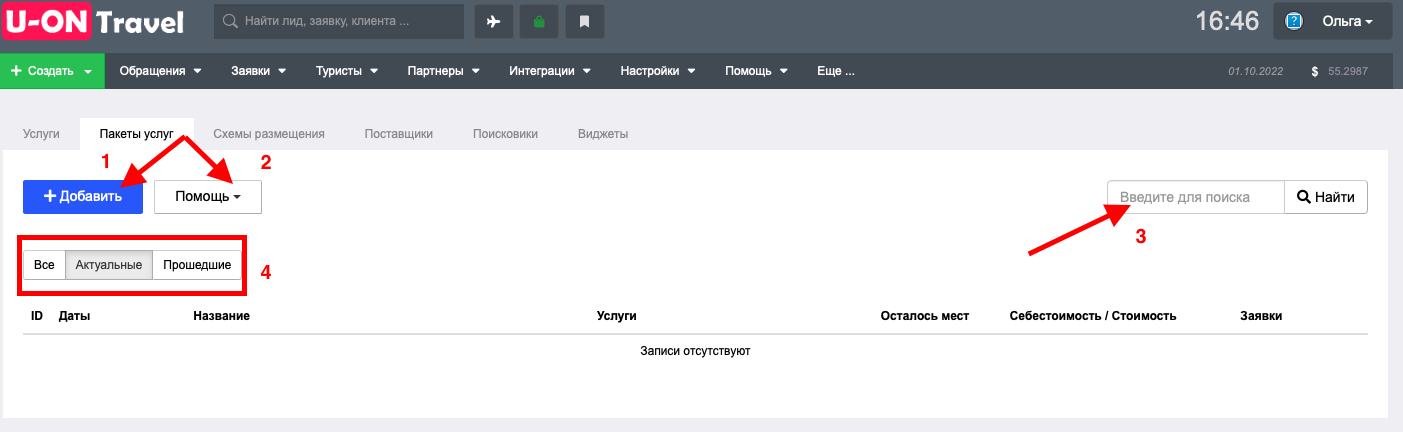Image resolution: width=1403 pixels, height=432 pixels.
Task: Expand the Настройки menu
Action: (x=657, y=71)
